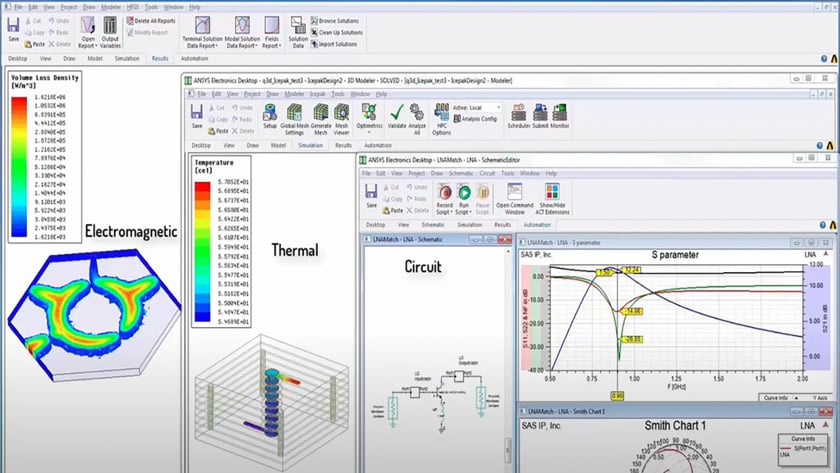The image size is (840, 473).
Task: Switch to Automation tab in HFSS window
Action: click(x=194, y=58)
